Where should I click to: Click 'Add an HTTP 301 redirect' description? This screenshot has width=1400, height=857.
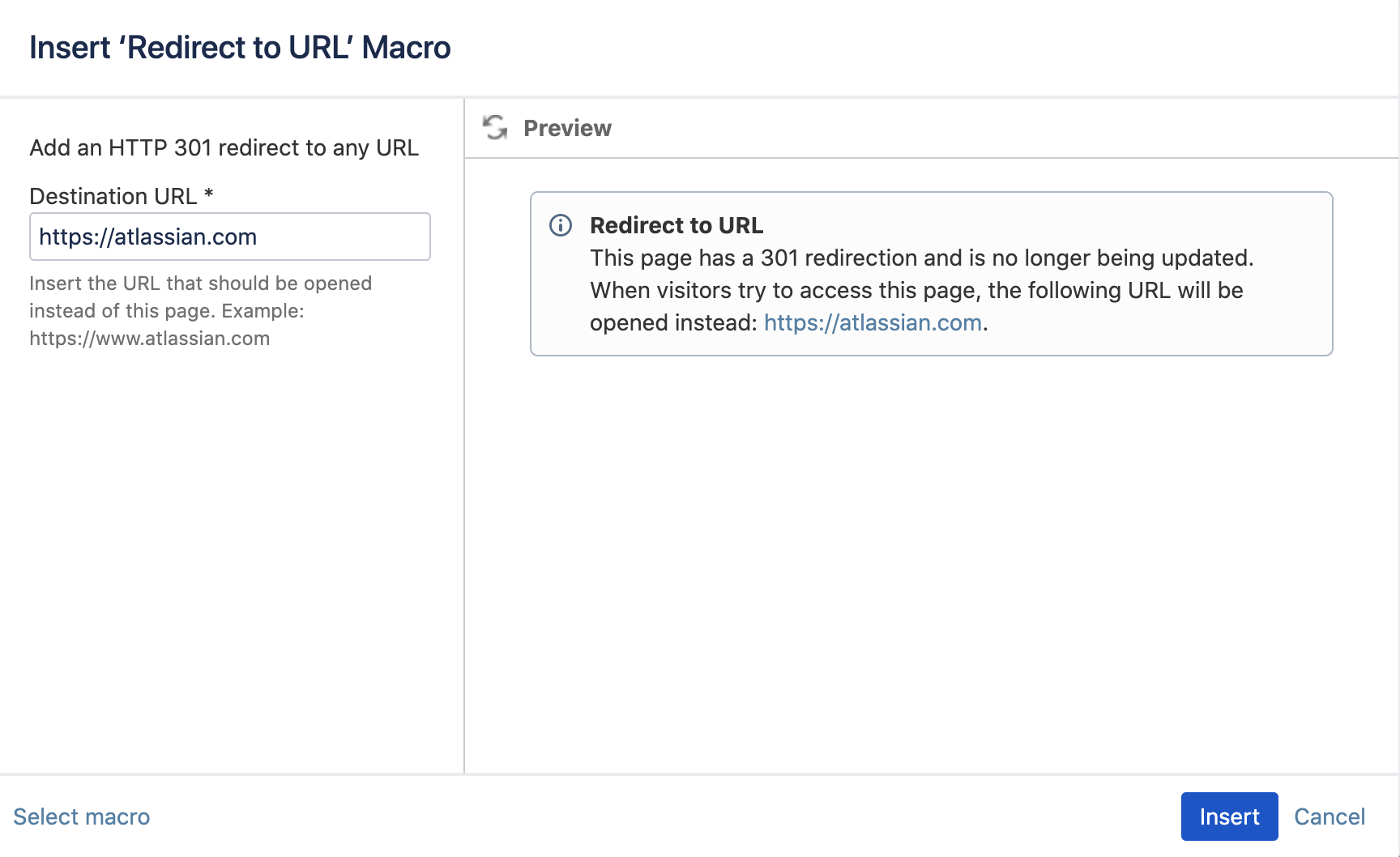pyautogui.click(x=224, y=147)
